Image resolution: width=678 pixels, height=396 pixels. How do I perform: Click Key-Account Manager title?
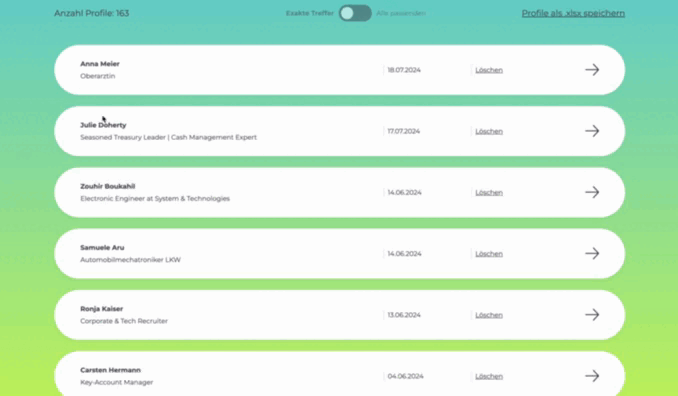[x=116, y=383]
